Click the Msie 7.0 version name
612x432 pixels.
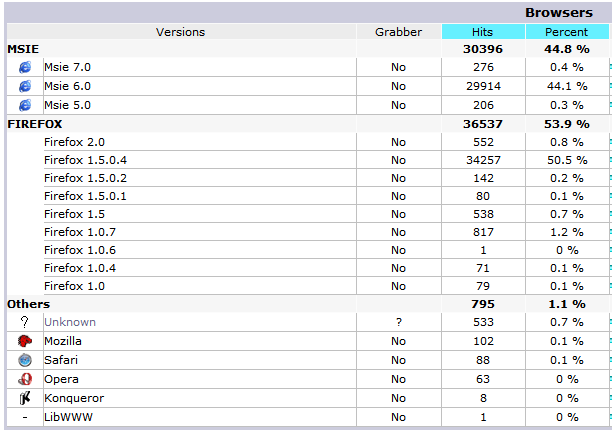pos(67,67)
